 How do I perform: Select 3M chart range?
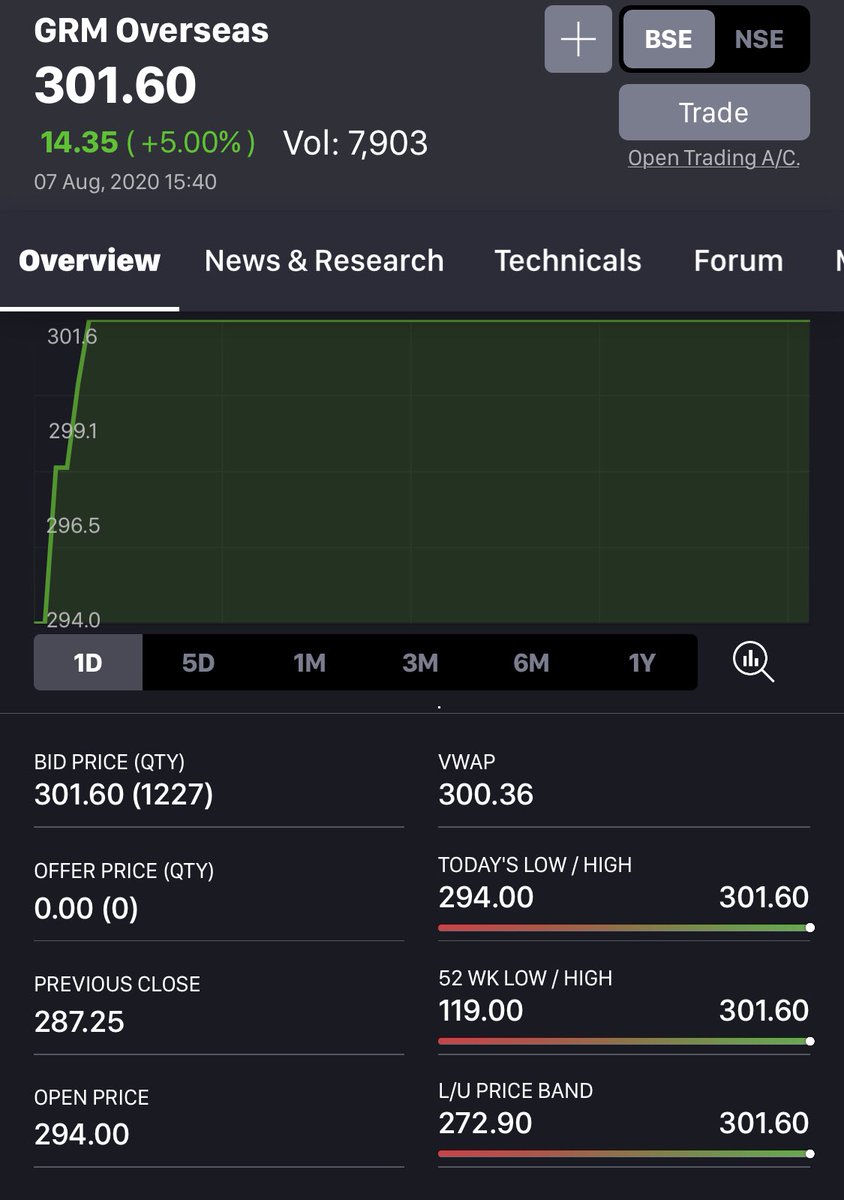pyautogui.click(x=420, y=663)
